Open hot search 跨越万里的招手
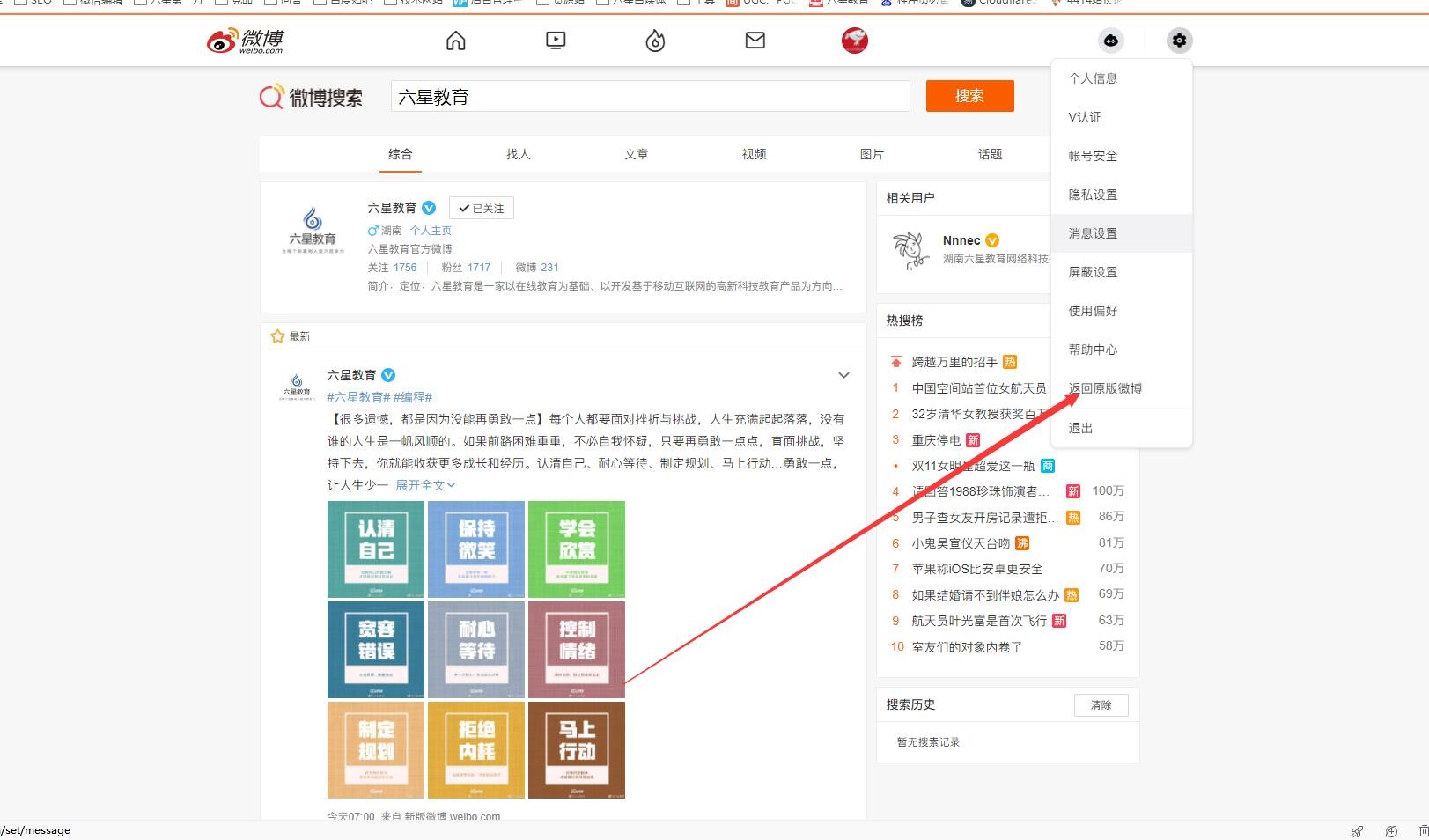The height and width of the screenshot is (840, 1429). 954,362
